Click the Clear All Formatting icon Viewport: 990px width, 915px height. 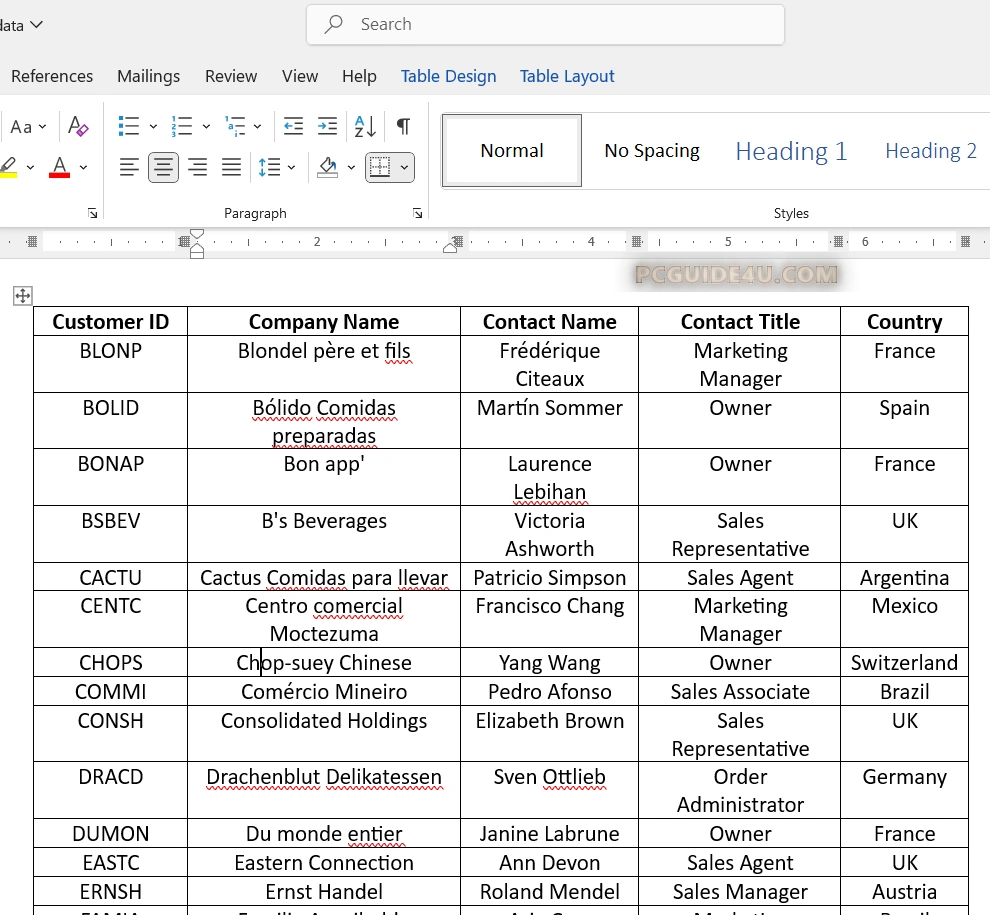point(78,126)
